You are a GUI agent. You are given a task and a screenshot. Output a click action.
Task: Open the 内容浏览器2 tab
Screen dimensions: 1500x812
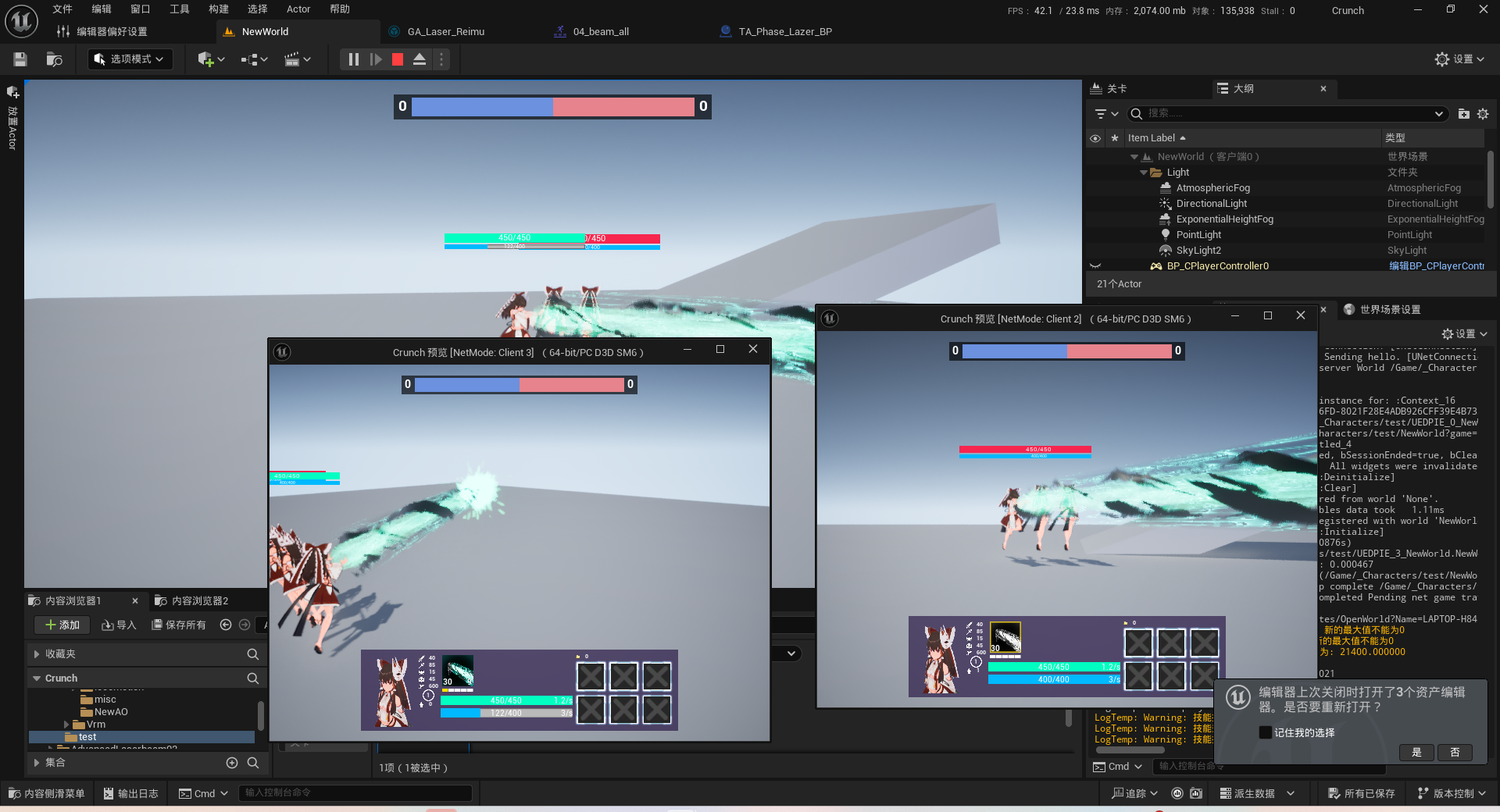pos(199,601)
